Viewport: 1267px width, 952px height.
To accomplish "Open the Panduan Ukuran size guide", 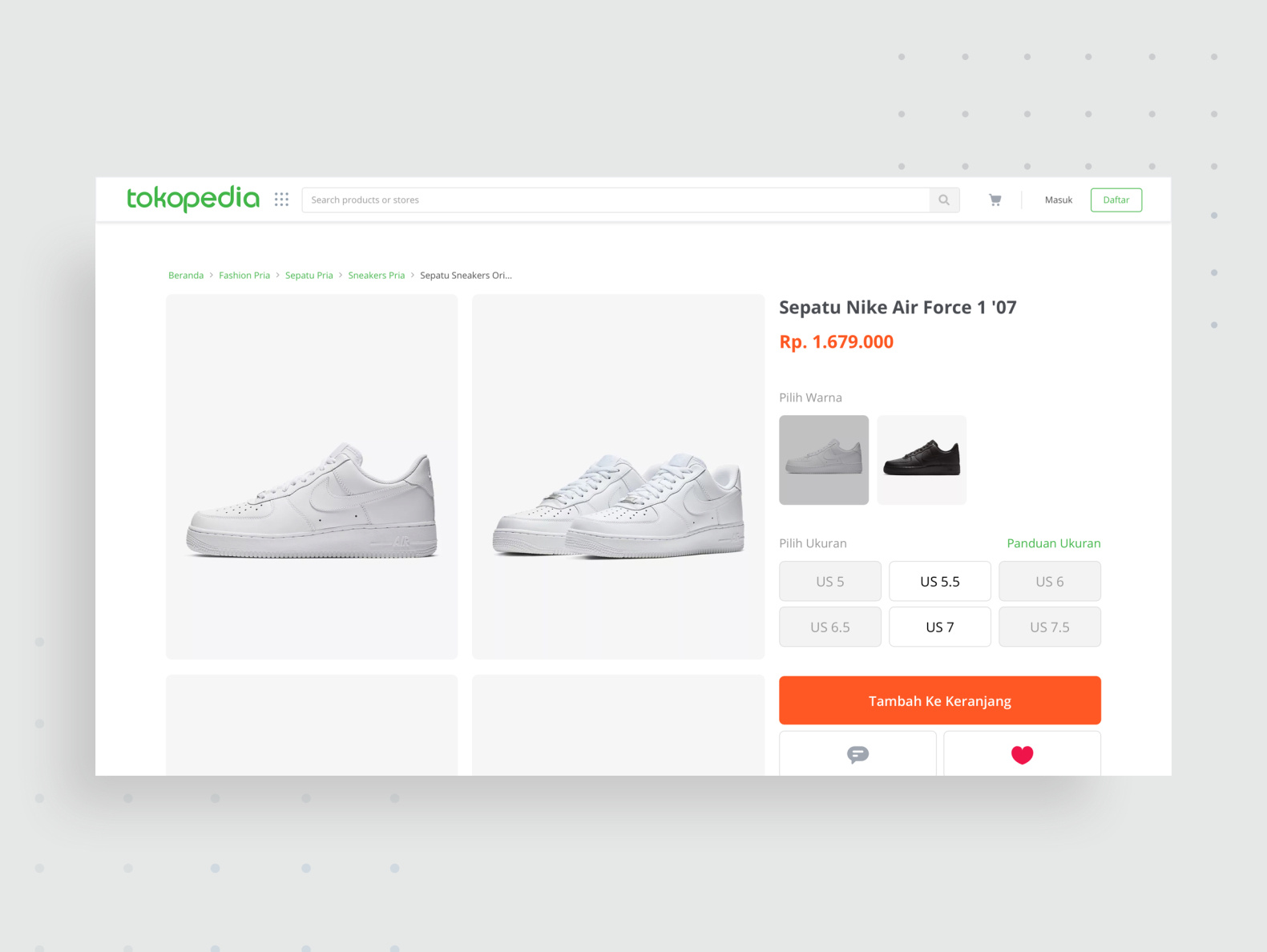I will [x=1054, y=543].
